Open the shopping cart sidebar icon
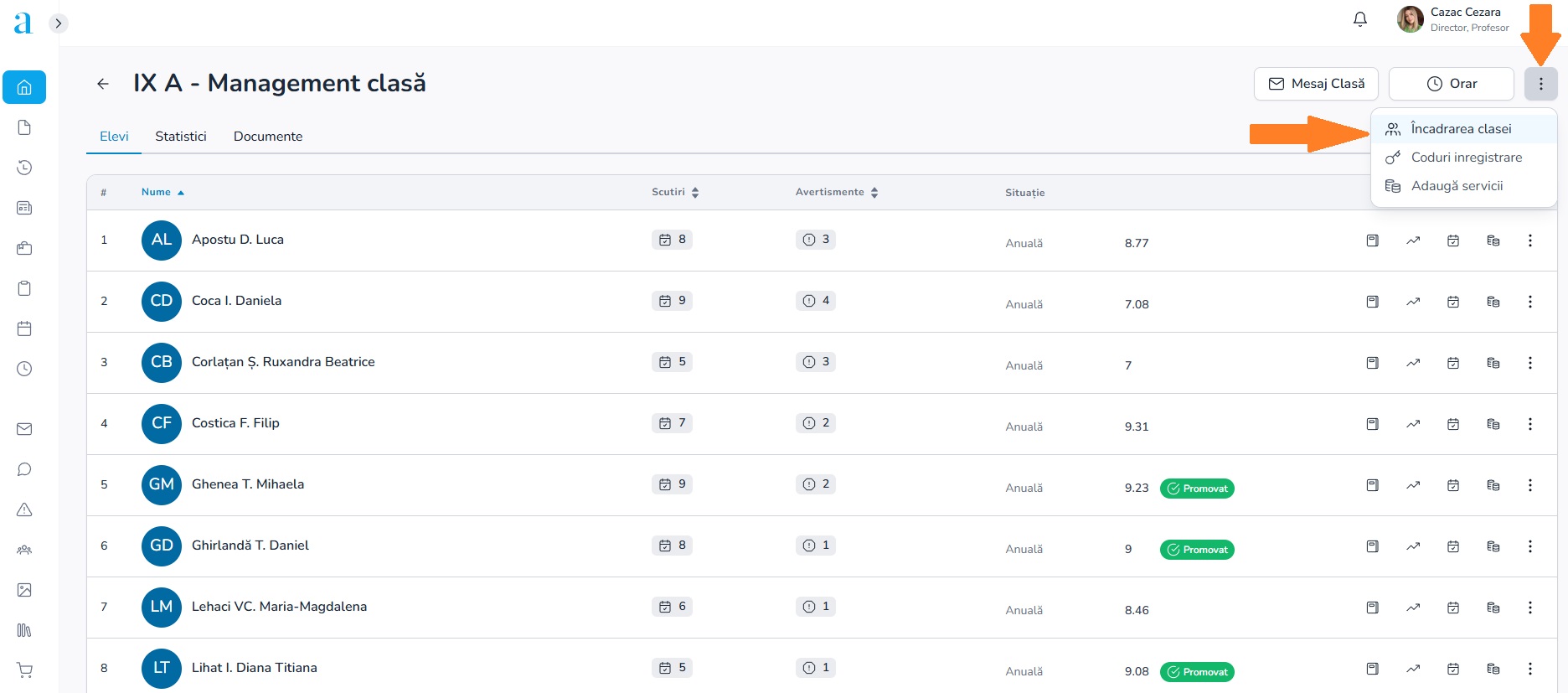Image resolution: width=1568 pixels, height=693 pixels. pos(24,670)
